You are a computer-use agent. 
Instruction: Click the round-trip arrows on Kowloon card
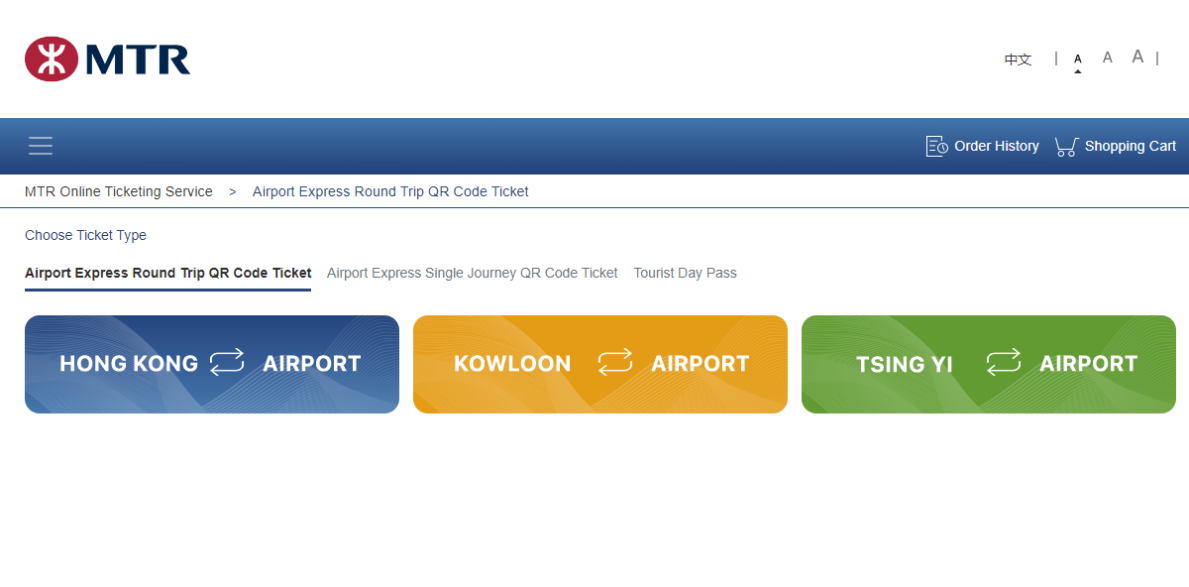coord(615,363)
